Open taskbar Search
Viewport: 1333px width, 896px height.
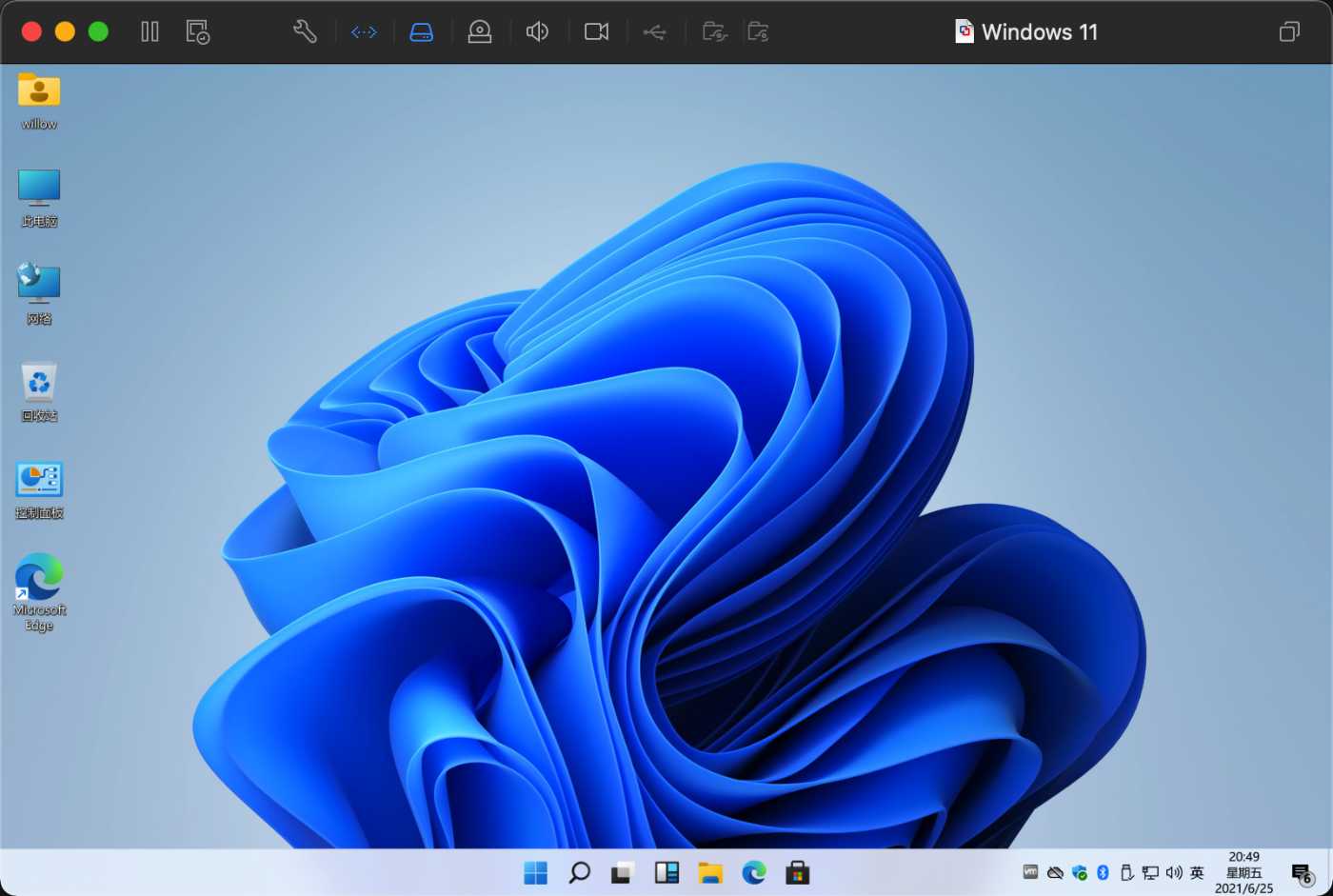point(579,872)
